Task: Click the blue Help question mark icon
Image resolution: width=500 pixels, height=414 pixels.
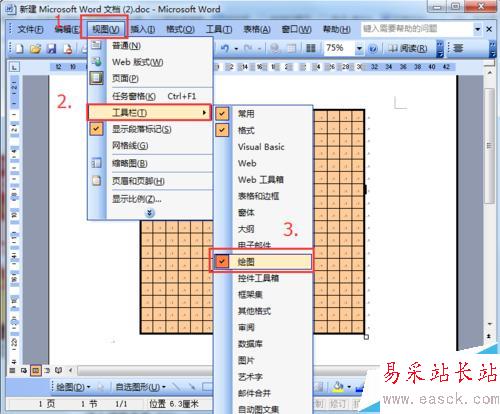Action: (373, 49)
